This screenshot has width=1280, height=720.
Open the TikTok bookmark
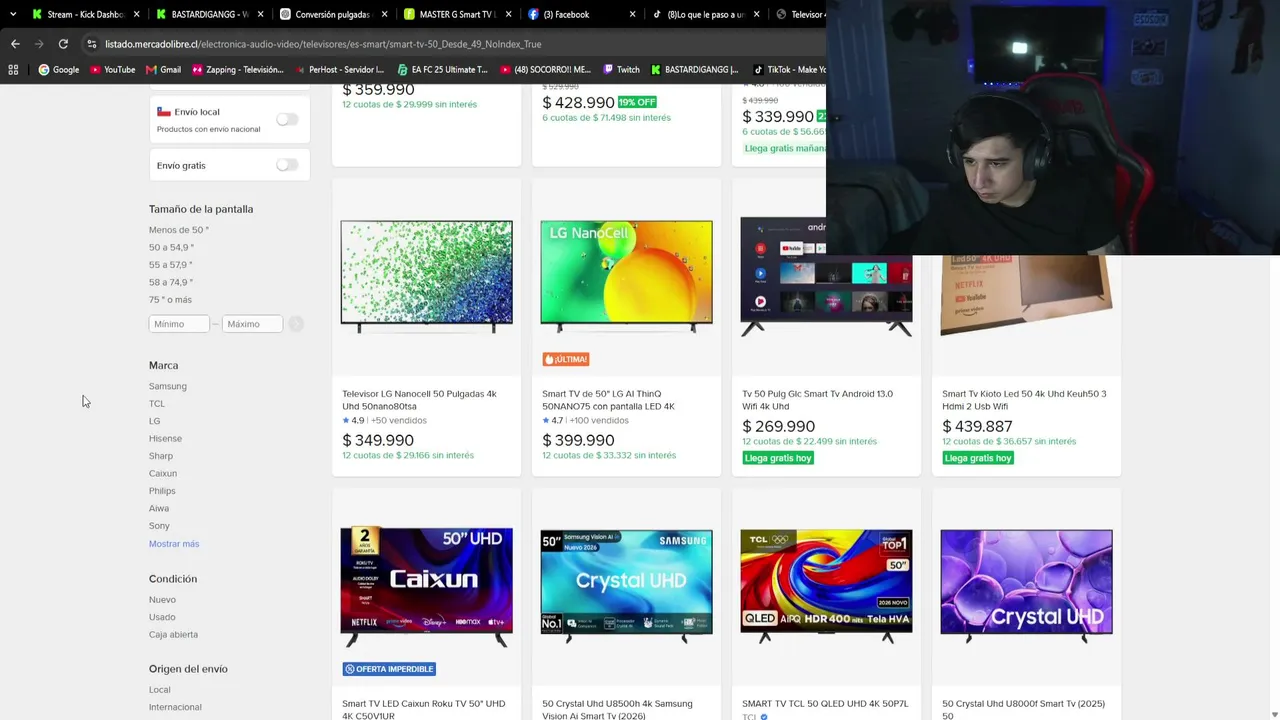[x=788, y=70]
